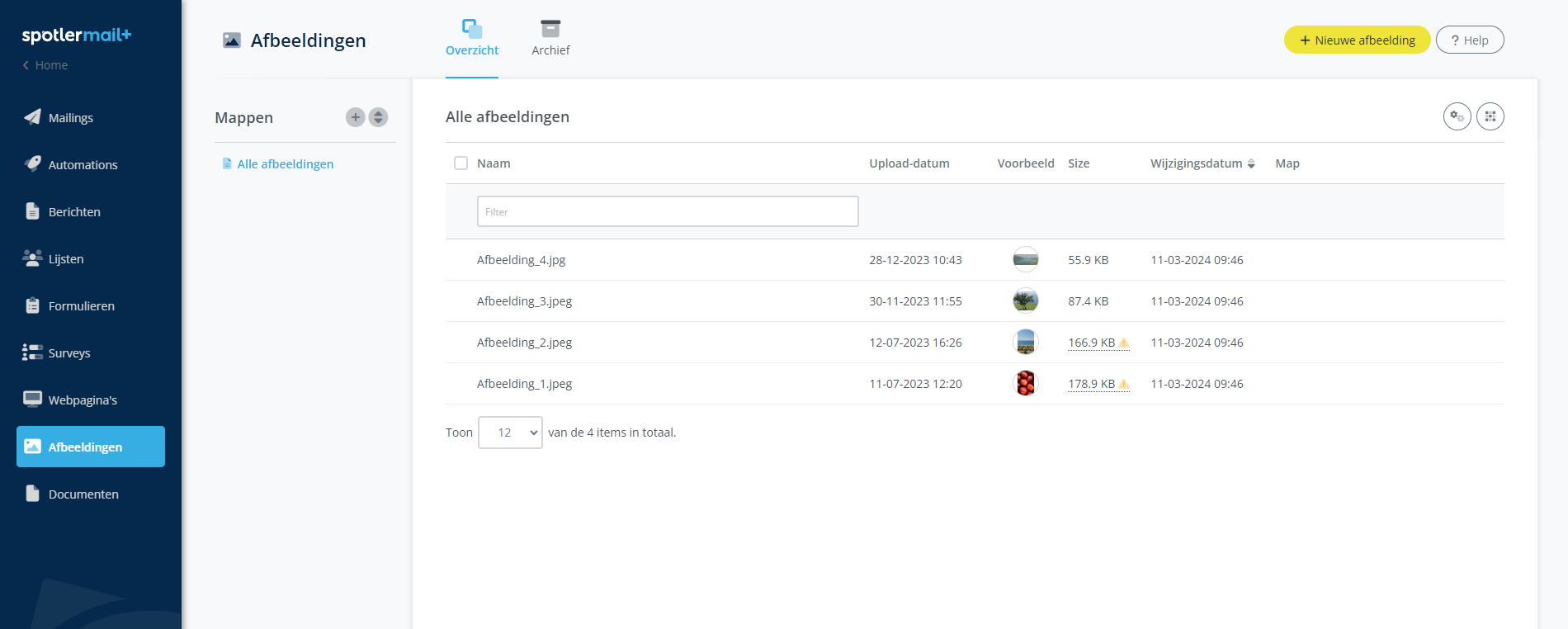Select Alle afbeeldingen folder
This screenshot has height=629, width=1568.
(285, 164)
